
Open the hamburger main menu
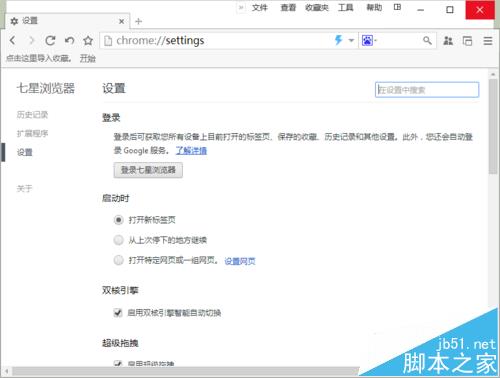click(488, 41)
